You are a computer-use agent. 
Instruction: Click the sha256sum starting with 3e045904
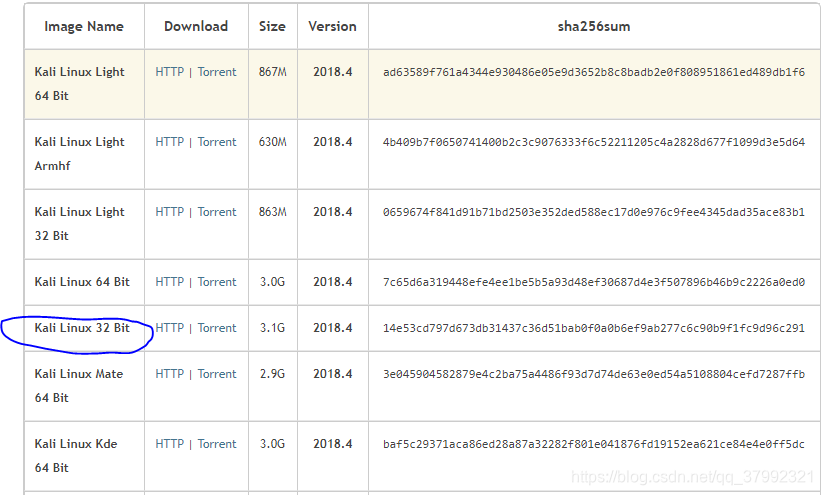point(594,374)
